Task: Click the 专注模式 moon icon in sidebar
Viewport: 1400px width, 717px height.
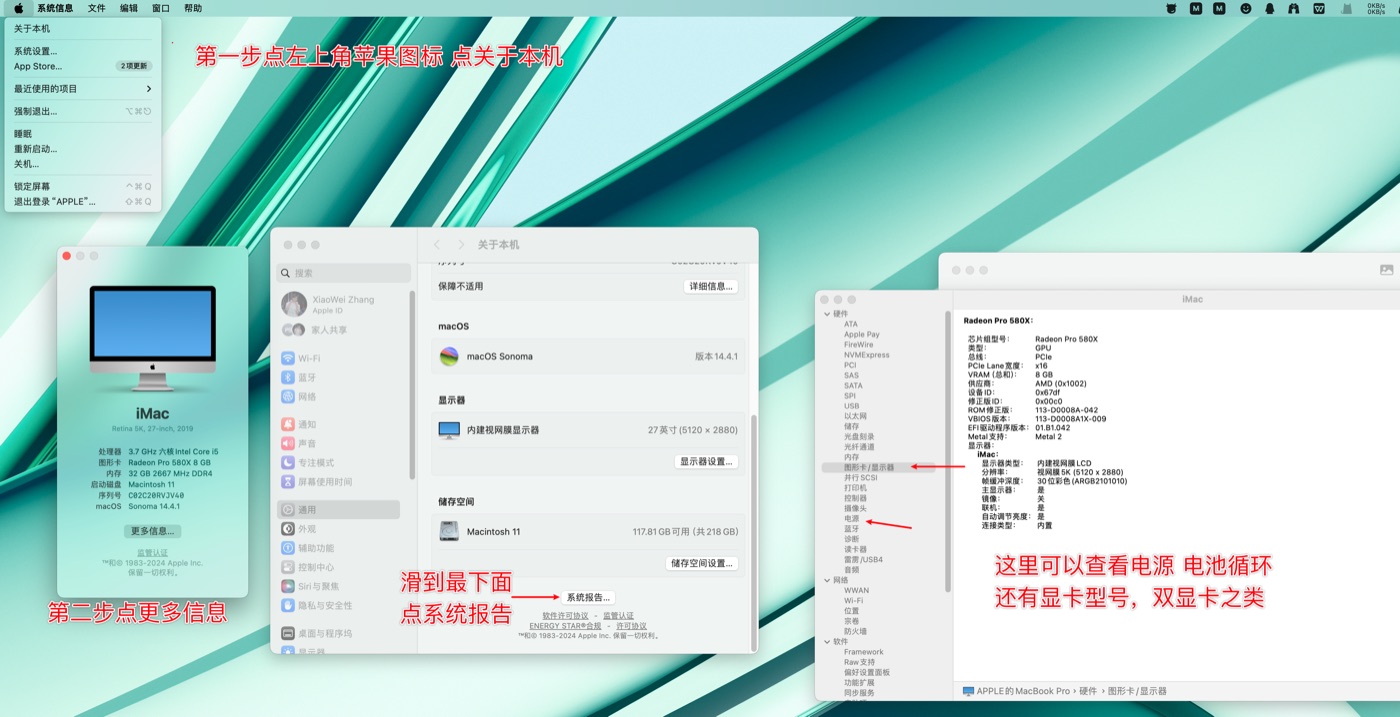Action: (288, 462)
